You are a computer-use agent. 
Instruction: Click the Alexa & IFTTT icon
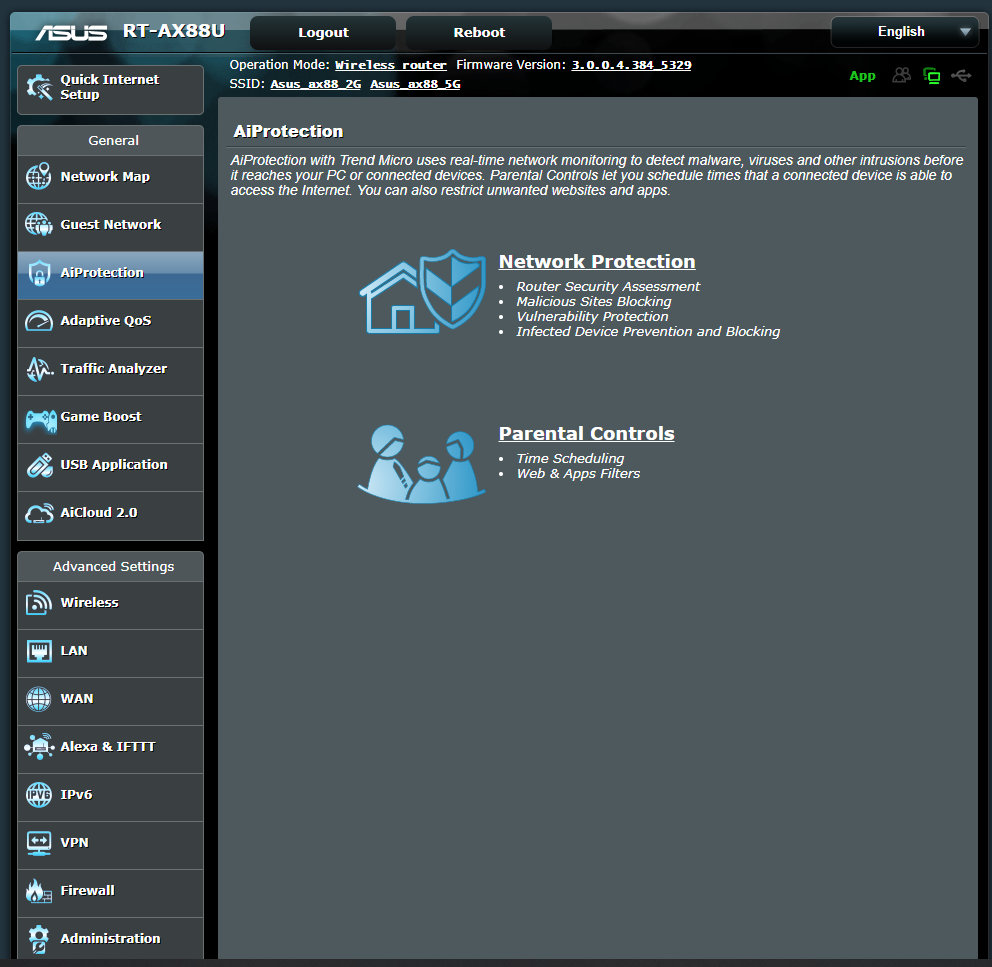(x=39, y=746)
